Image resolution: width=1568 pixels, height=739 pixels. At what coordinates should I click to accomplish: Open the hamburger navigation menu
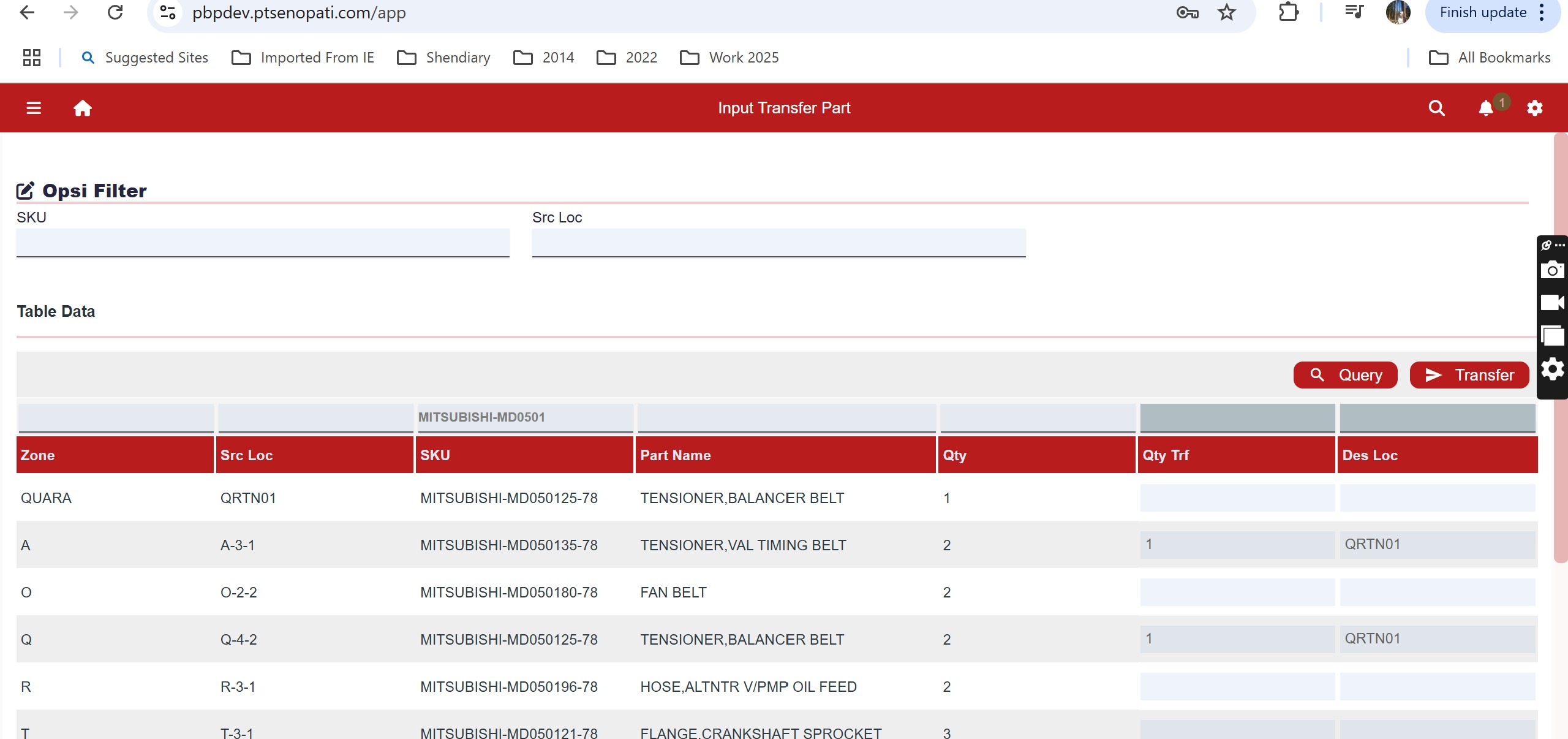click(x=34, y=108)
